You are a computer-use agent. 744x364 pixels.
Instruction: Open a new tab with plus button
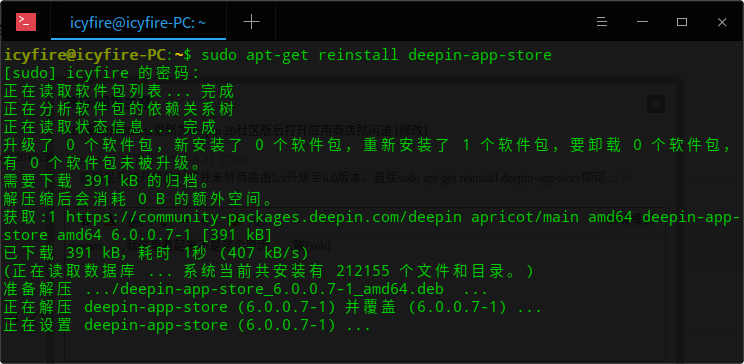[x=251, y=22]
